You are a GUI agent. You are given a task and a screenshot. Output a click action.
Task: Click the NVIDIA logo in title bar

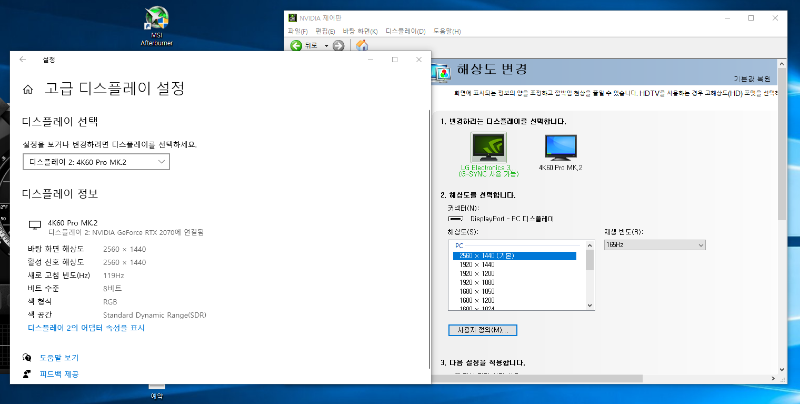click(x=292, y=18)
